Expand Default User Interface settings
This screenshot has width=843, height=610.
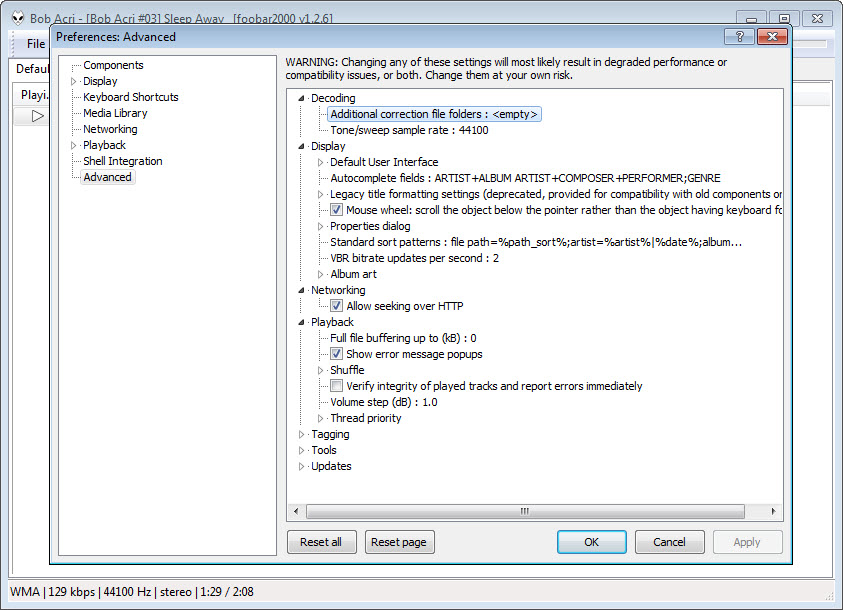pyautogui.click(x=320, y=162)
